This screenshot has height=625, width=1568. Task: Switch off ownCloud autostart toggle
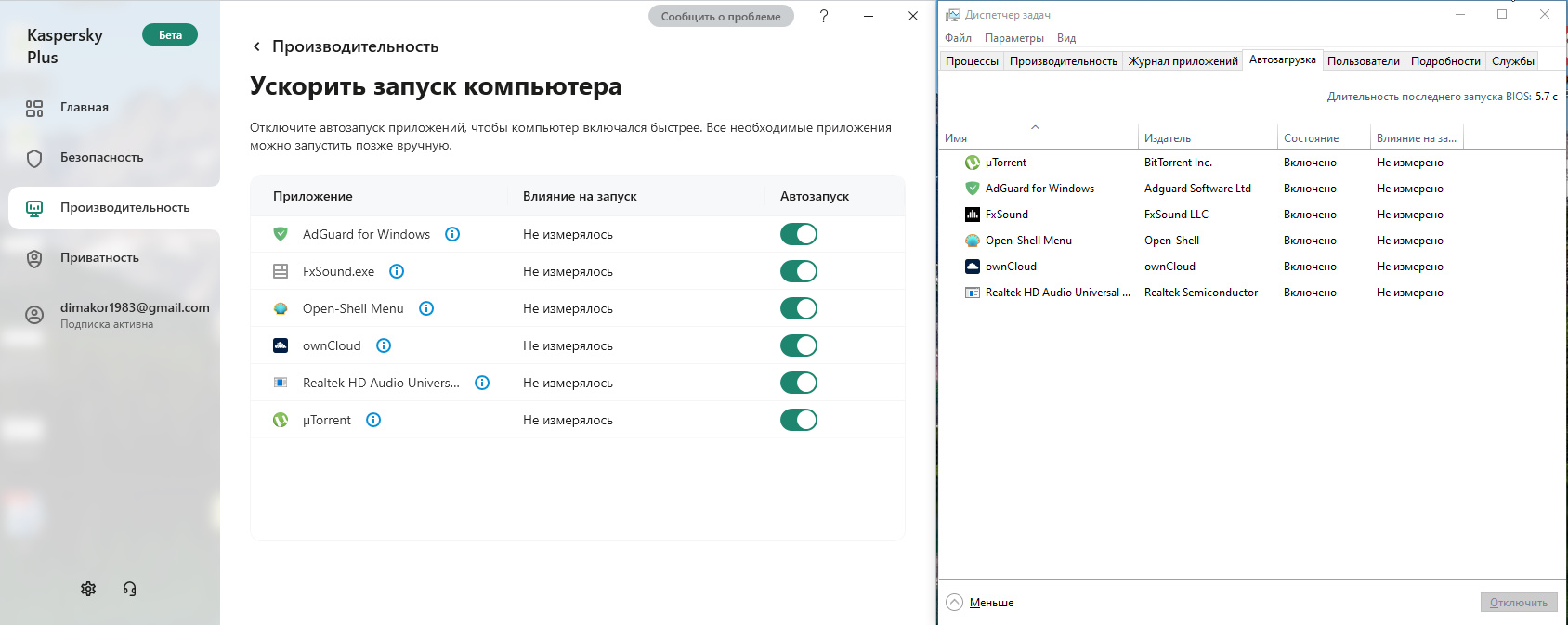(799, 345)
